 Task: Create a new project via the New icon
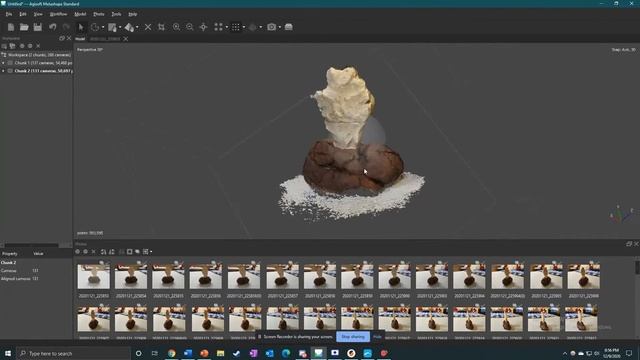(11, 27)
